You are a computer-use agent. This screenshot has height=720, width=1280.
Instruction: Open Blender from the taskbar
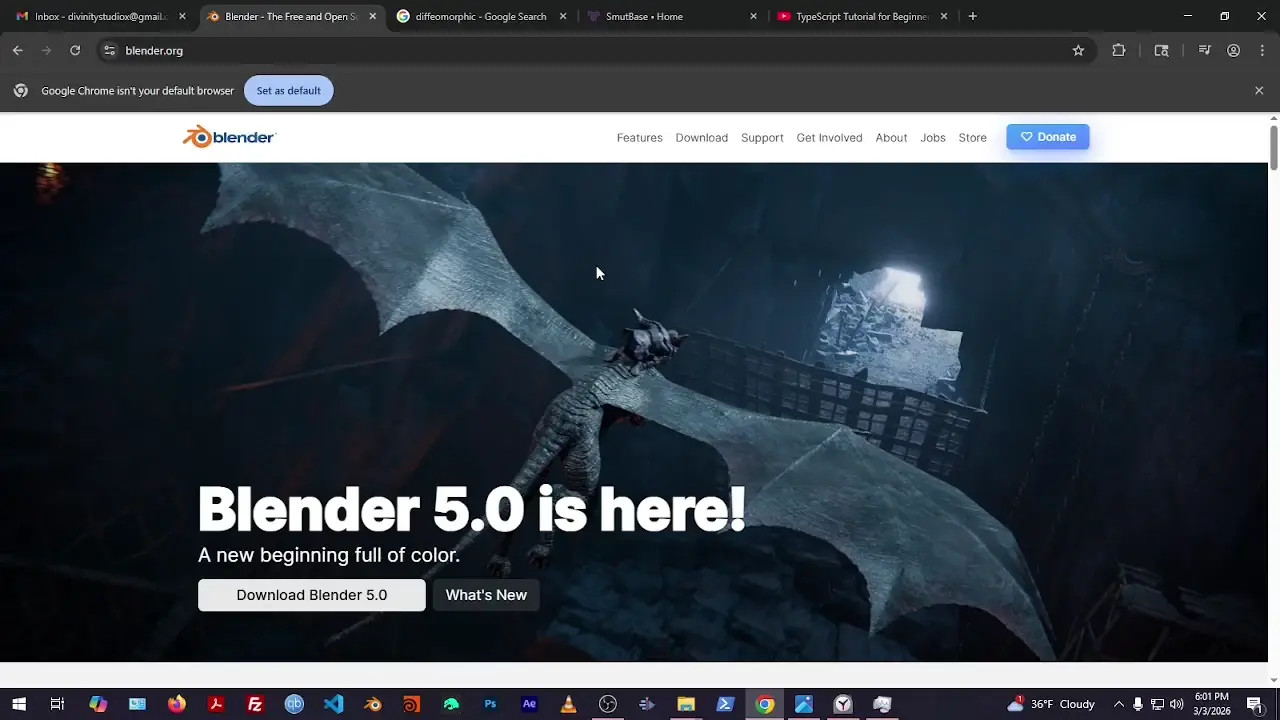pyautogui.click(x=372, y=704)
